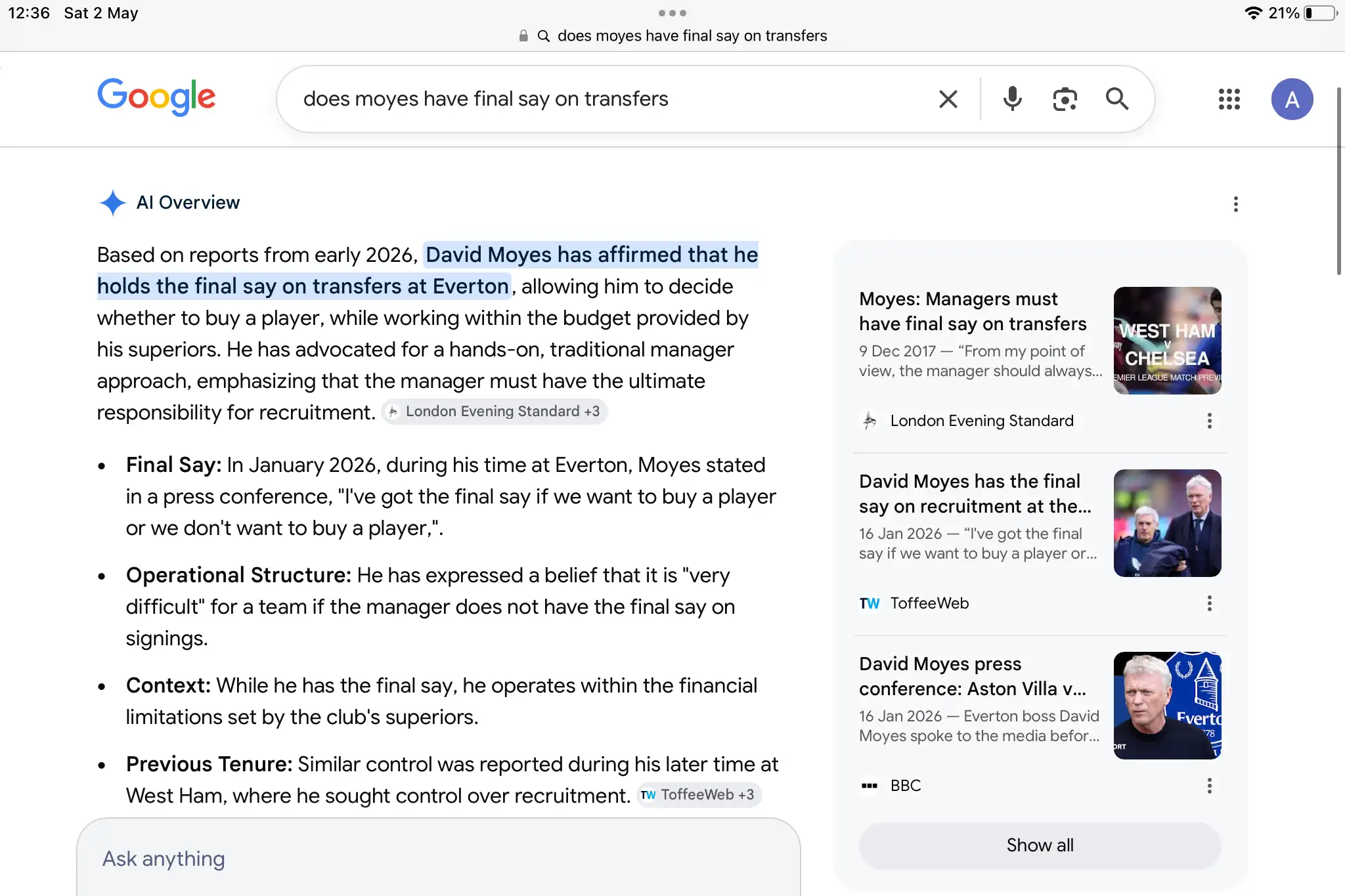Image resolution: width=1345 pixels, height=896 pixels.
Task: Click the 'Operational Structure:' bullet heading
Action: tap(239, 575)
